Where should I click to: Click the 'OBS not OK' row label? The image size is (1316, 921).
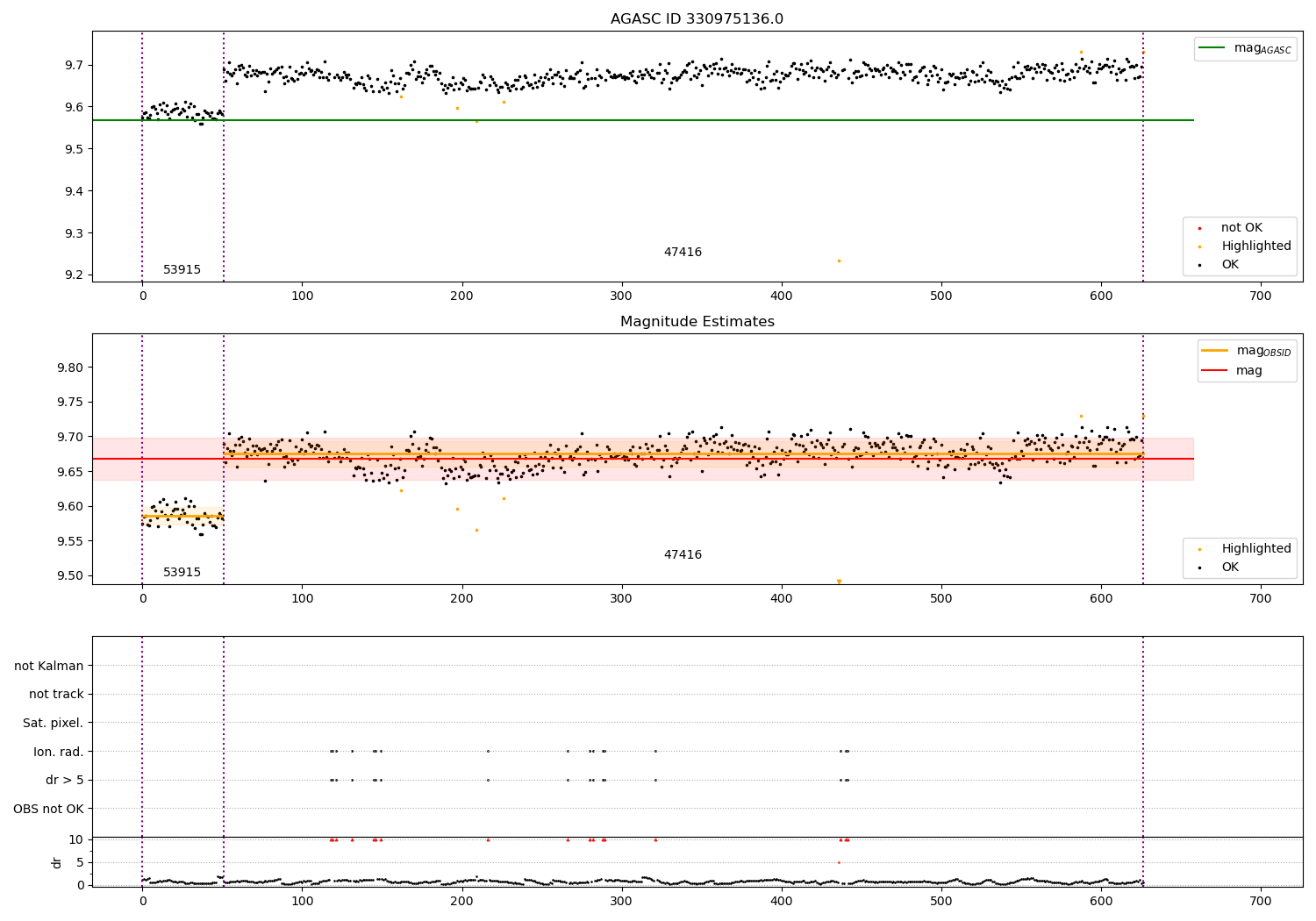click(49, 809)
